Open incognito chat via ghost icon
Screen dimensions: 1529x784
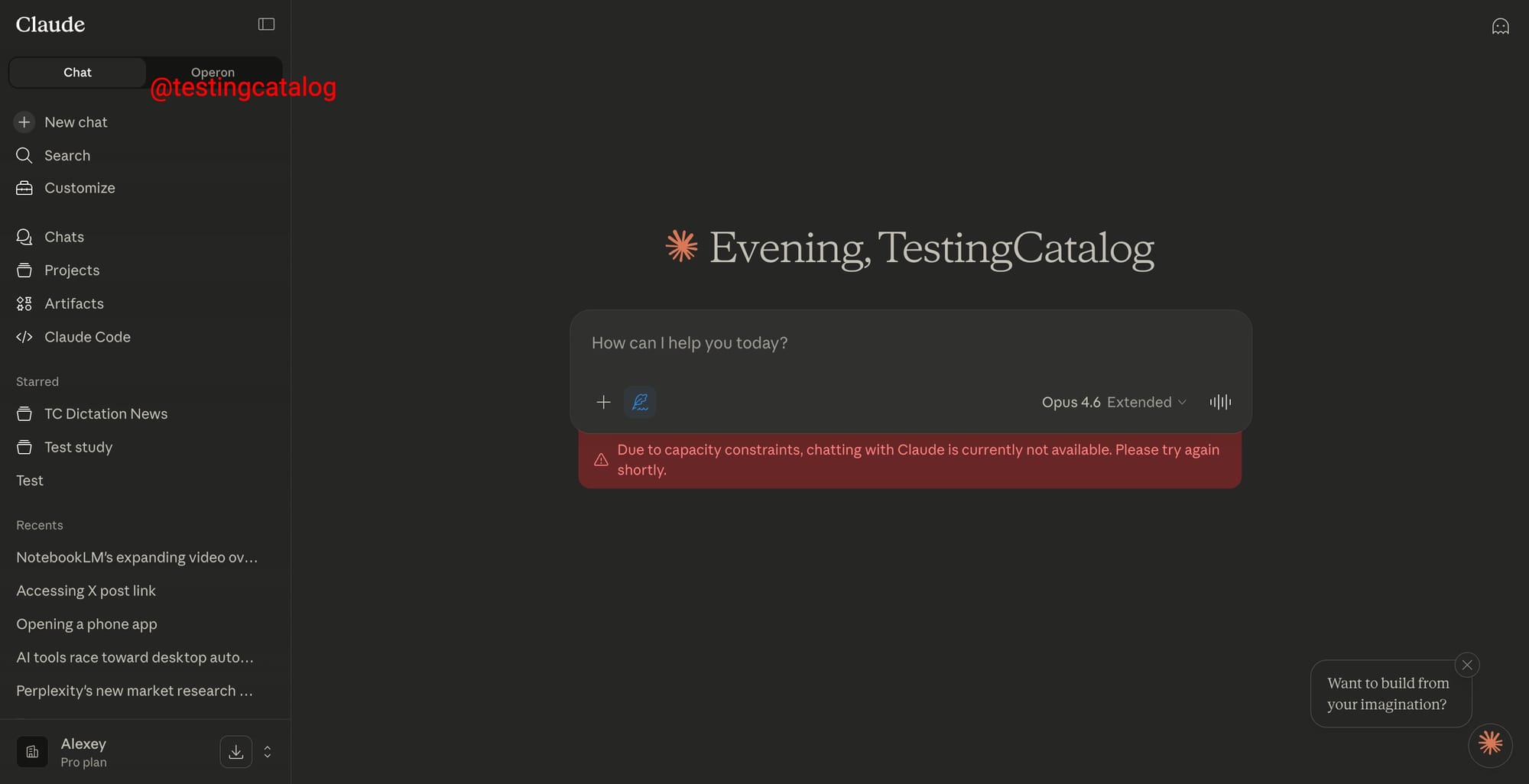pos(1500,27)
